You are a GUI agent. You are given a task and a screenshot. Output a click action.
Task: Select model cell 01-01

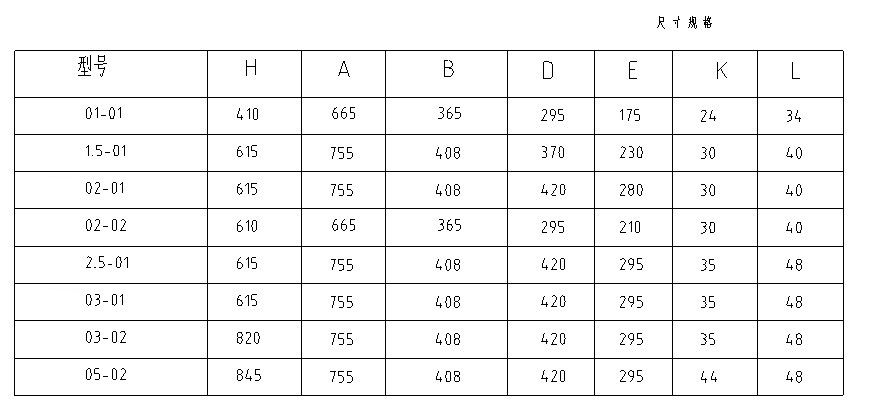104,114
